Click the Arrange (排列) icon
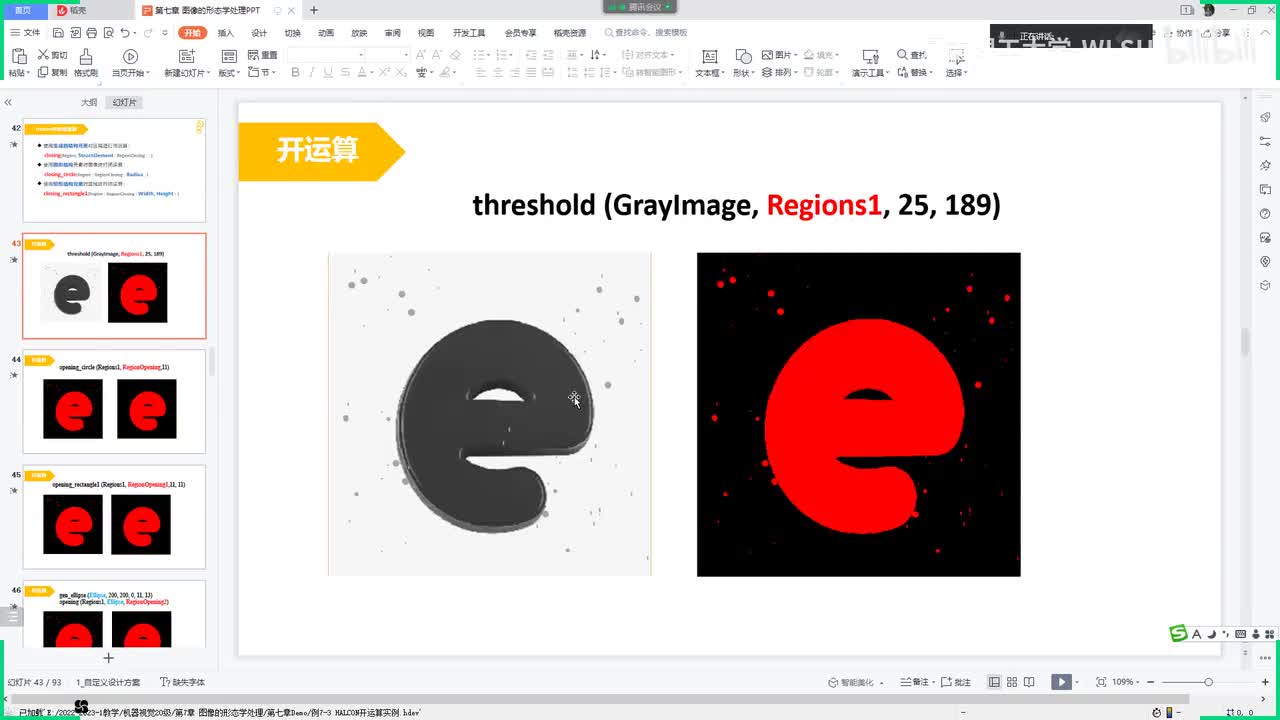Image resolution: width=1280 pixels, height=720 pixels. [767, 72]
